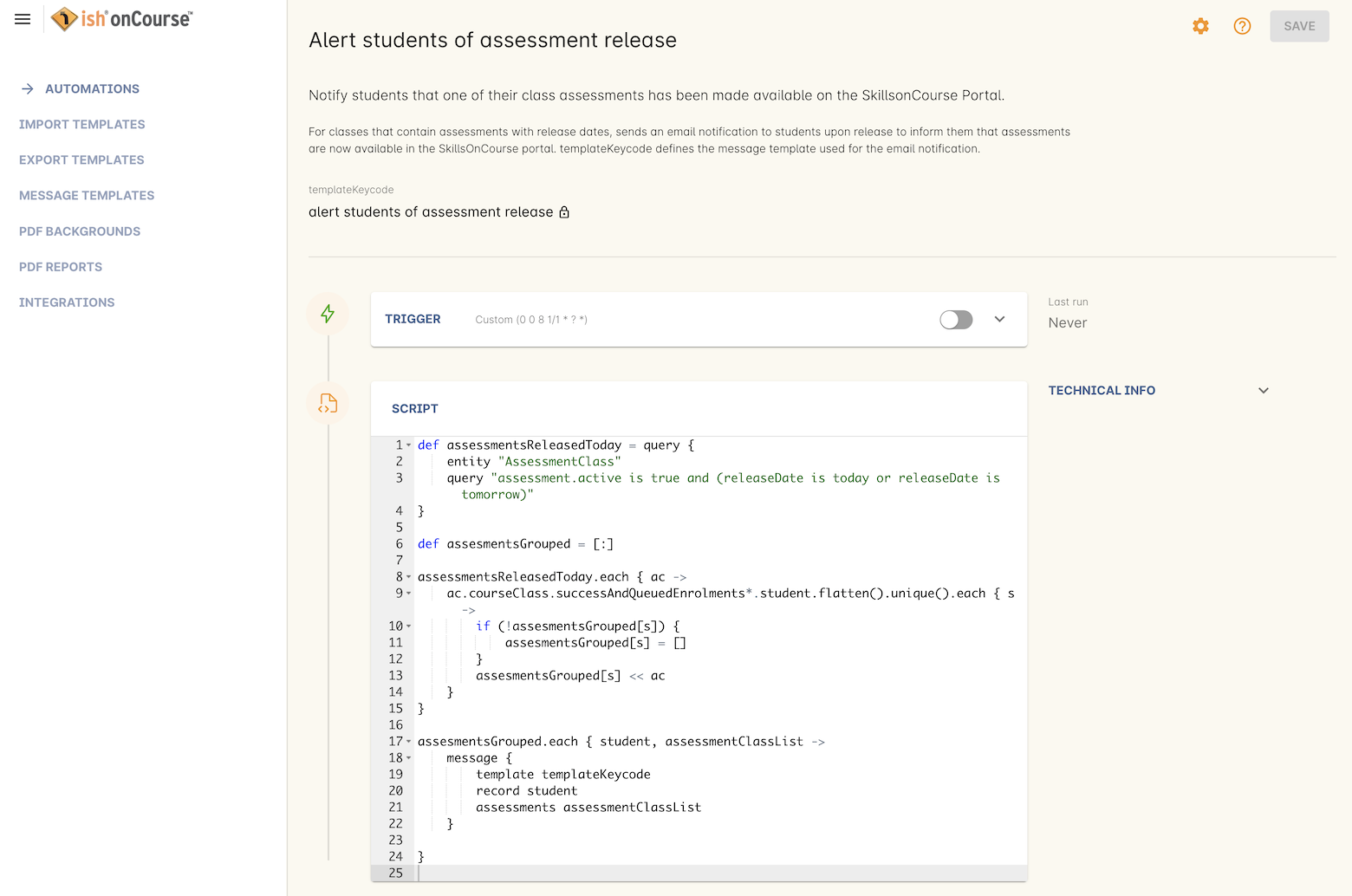Open help via question mark icon
The height and width of the screenshot is (896, 1352).
tap(1242, 26)
